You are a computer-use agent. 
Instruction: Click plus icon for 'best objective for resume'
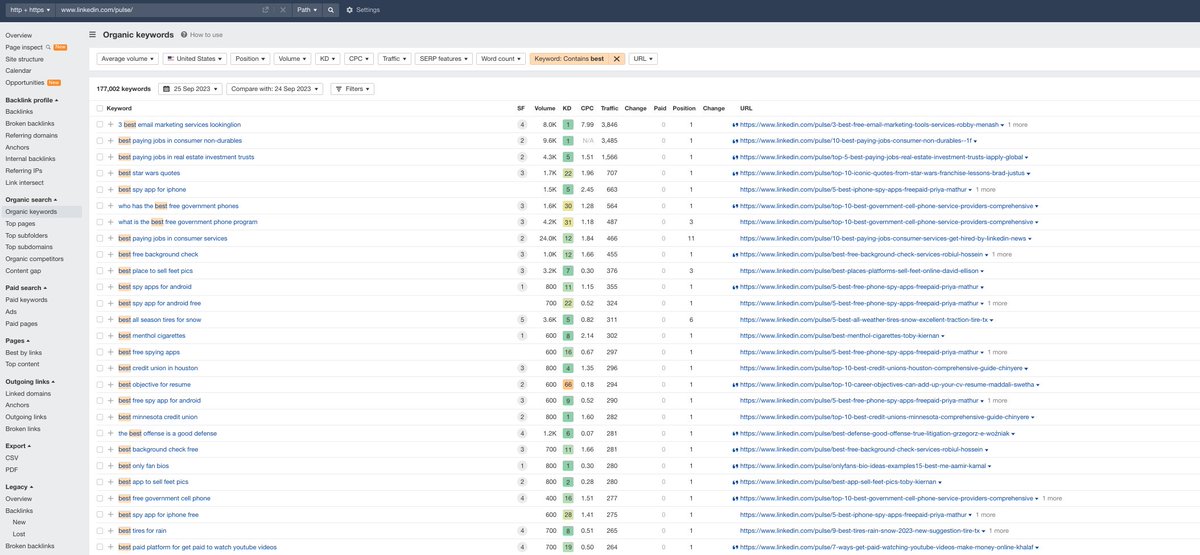click(x=111, y=384)
